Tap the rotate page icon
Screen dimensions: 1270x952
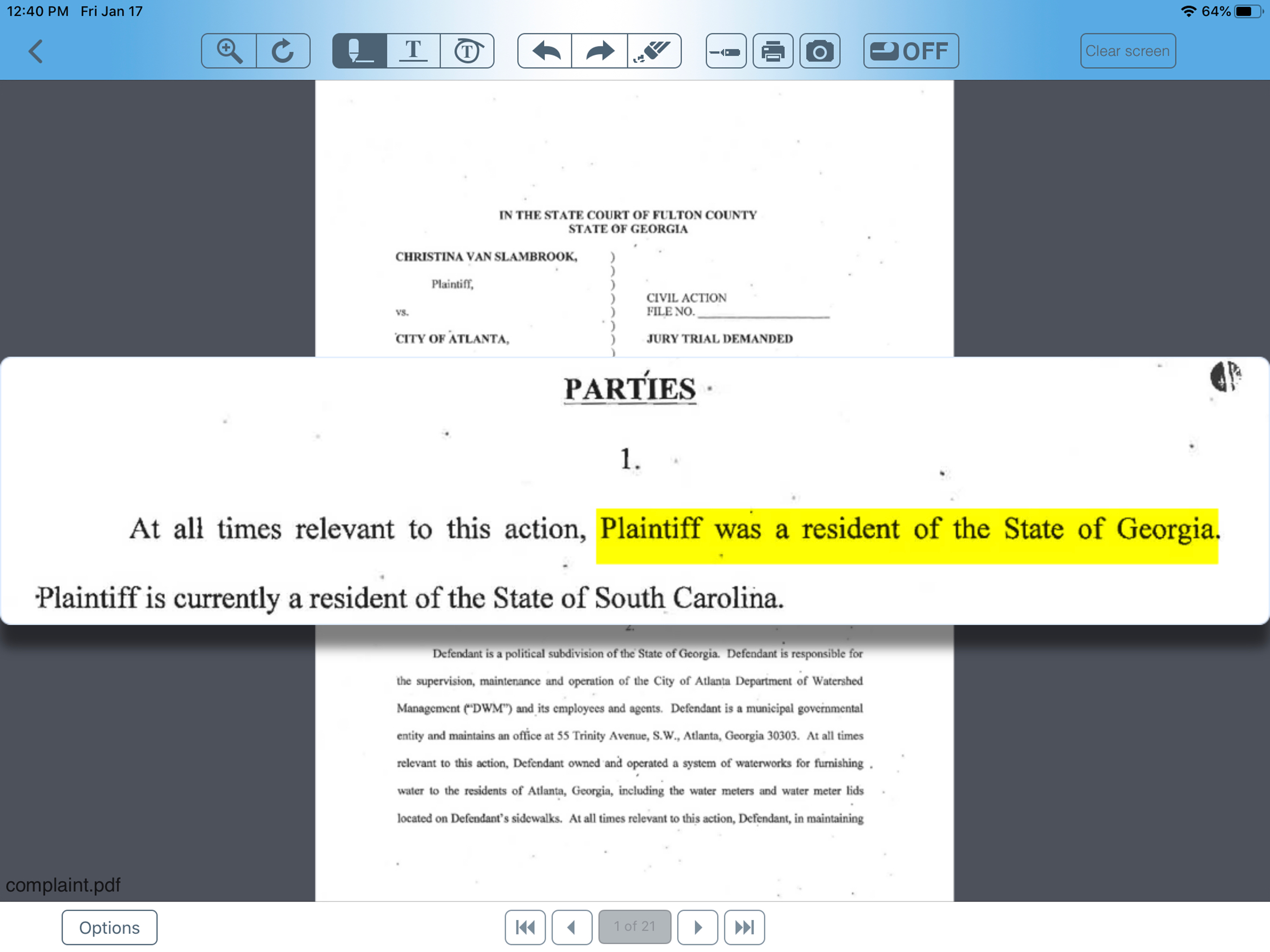[x=283, y=51]
